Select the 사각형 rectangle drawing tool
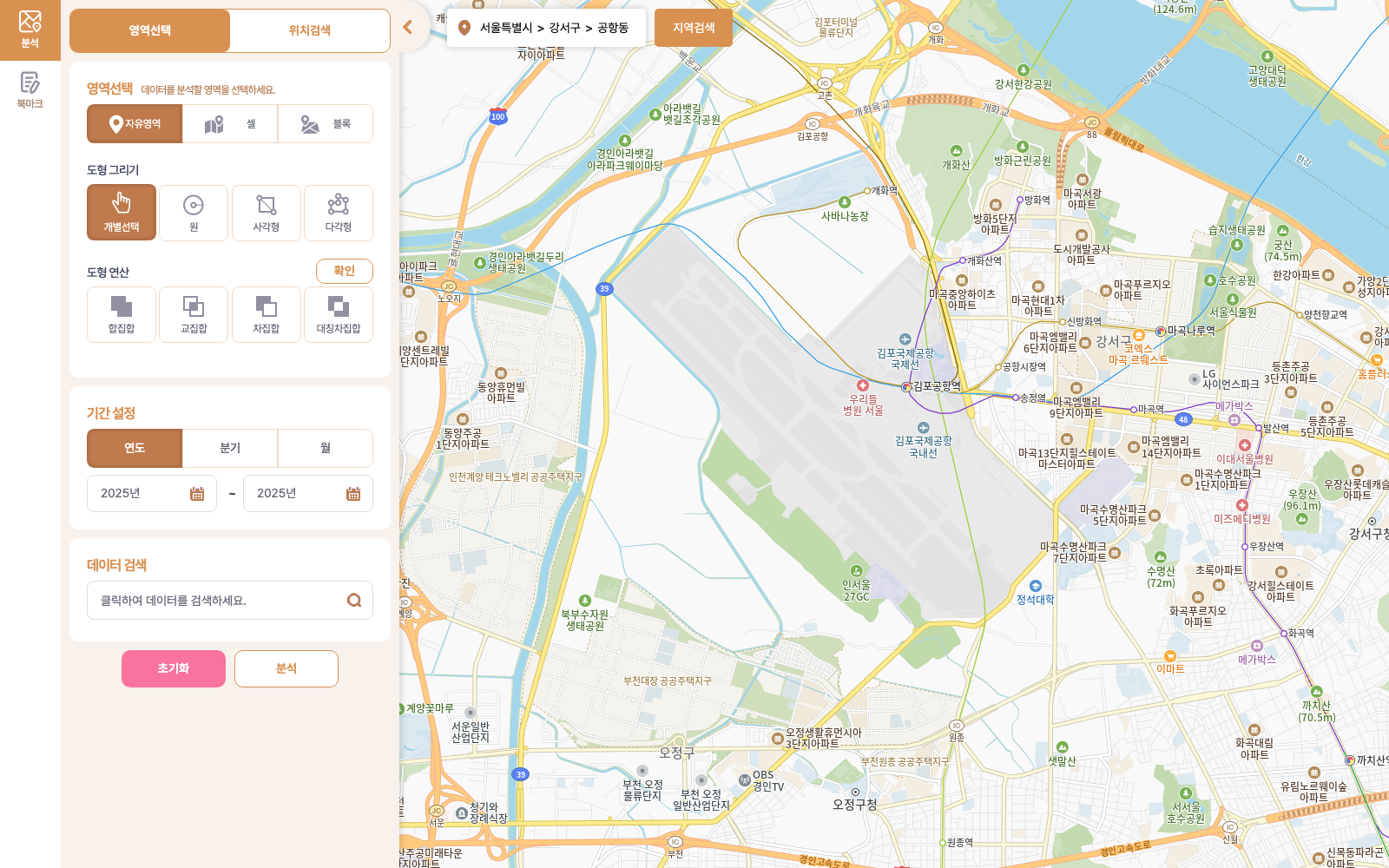The width and height of the screenshot is (1389, 868). point(266,212)
